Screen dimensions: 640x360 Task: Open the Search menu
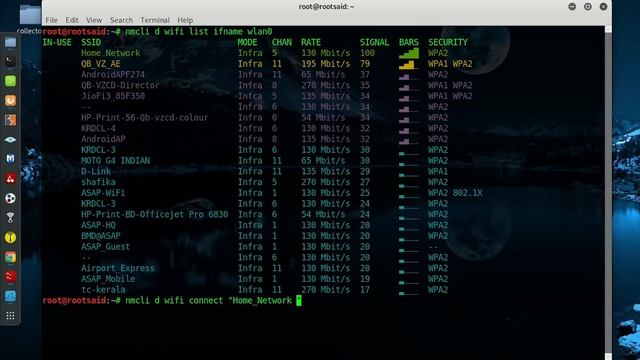point(121,20)
